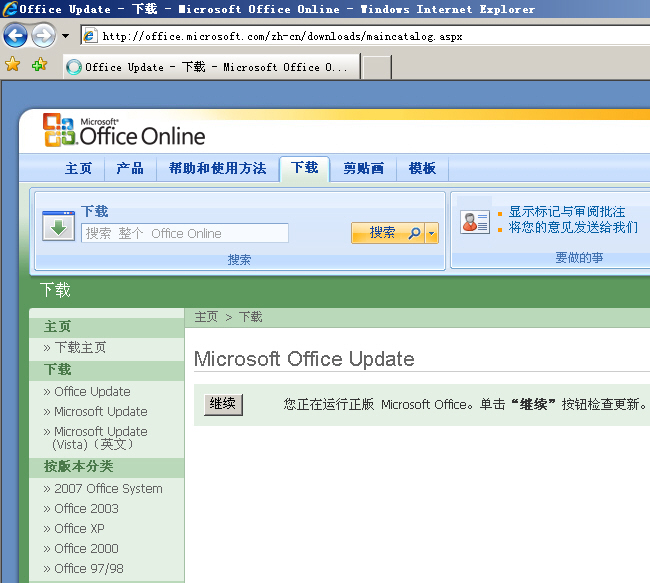Expand the search scope dropdown arrow
Screen dimensions: 650x583
432,233
